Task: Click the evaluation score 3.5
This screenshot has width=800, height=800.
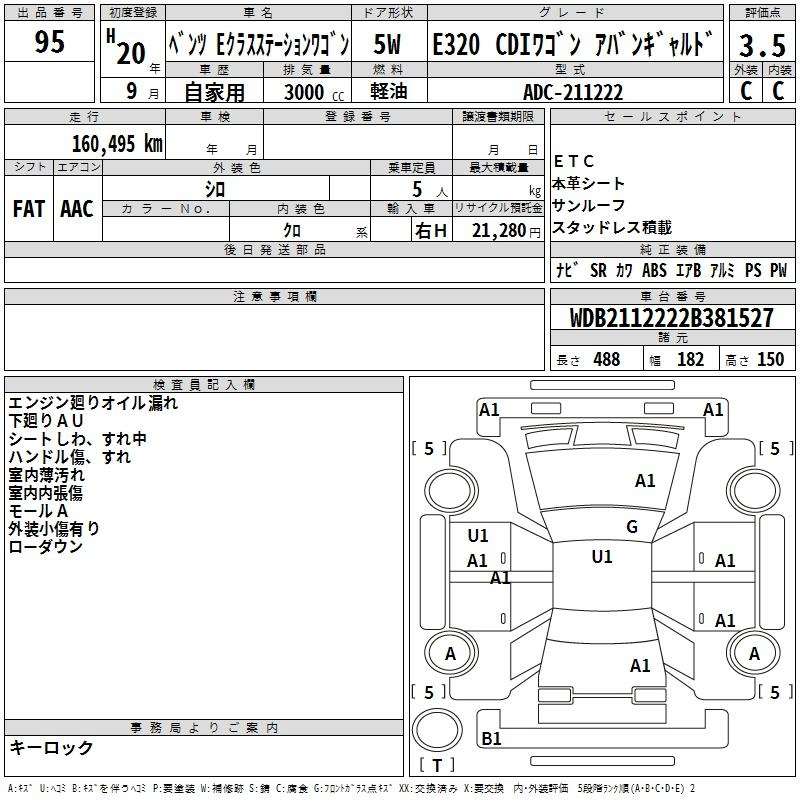Action: coord(762,45)
